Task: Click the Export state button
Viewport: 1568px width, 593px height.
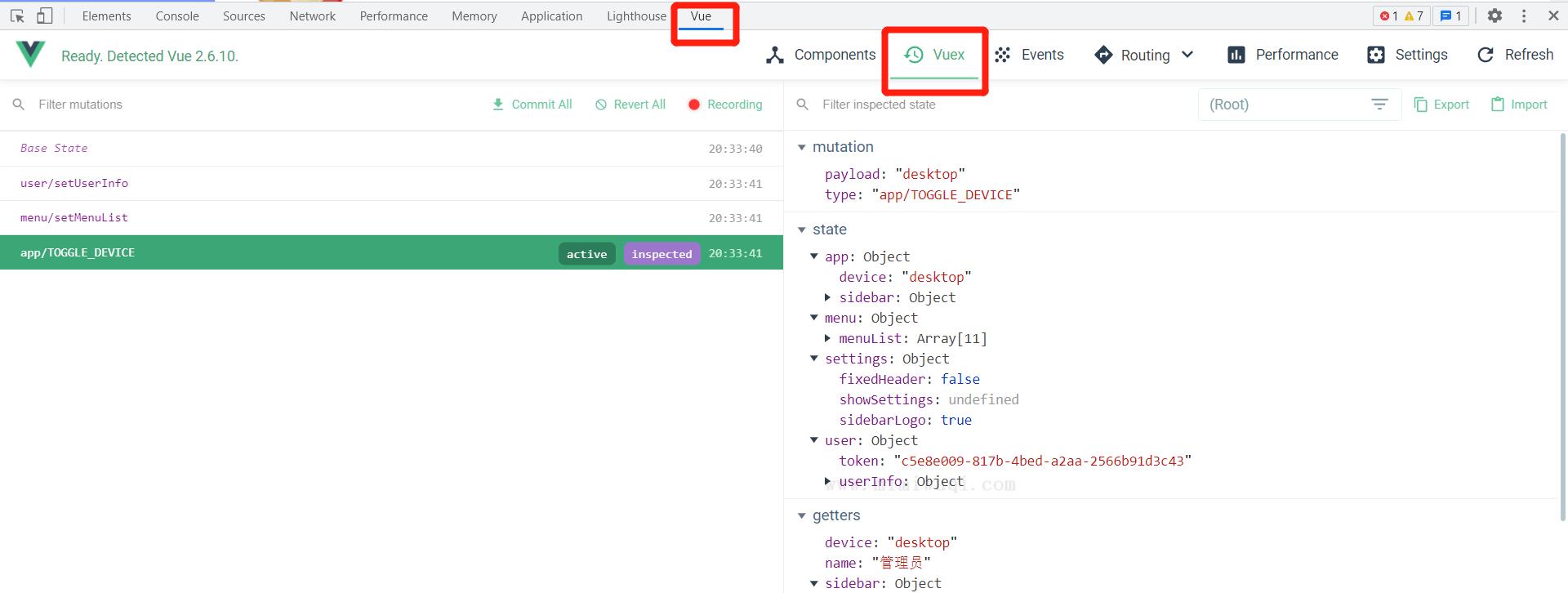Action: click(1441, 105)
